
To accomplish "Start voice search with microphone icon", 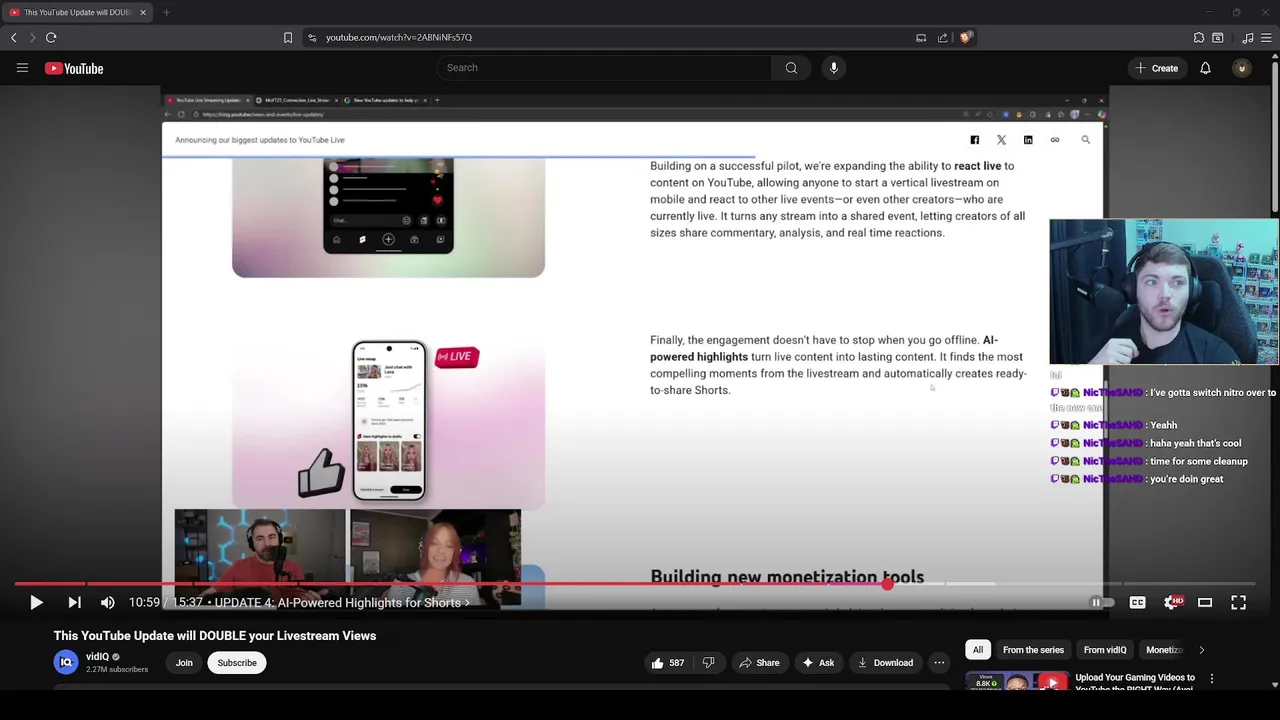I will coord(834,68).
